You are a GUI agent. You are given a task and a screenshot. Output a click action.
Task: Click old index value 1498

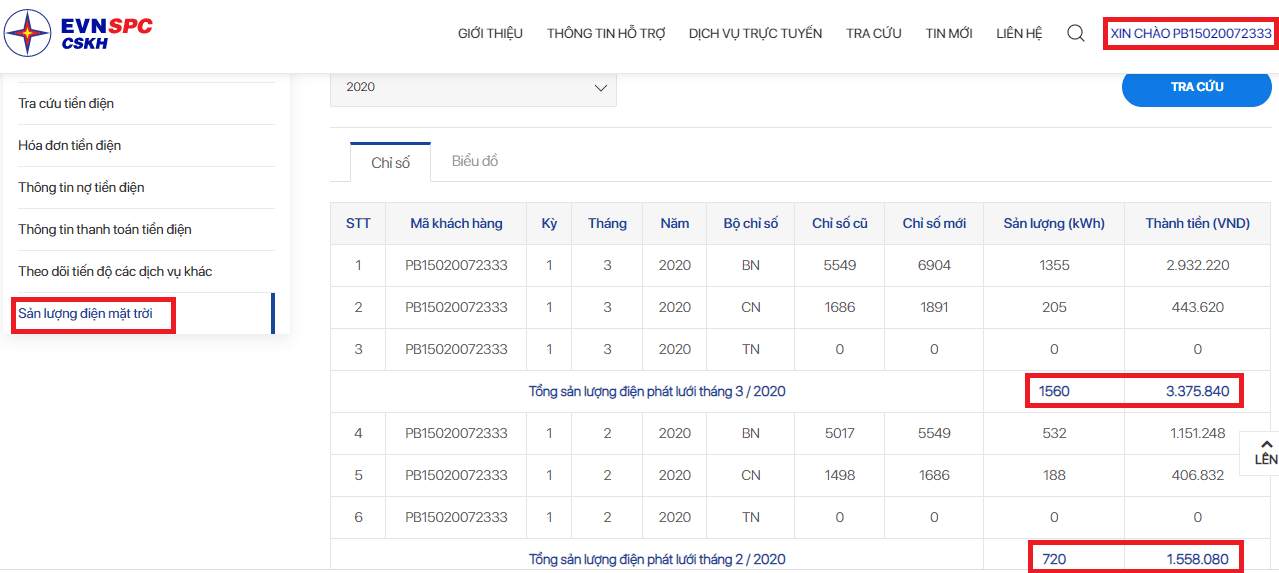click(x=840, y=475)
